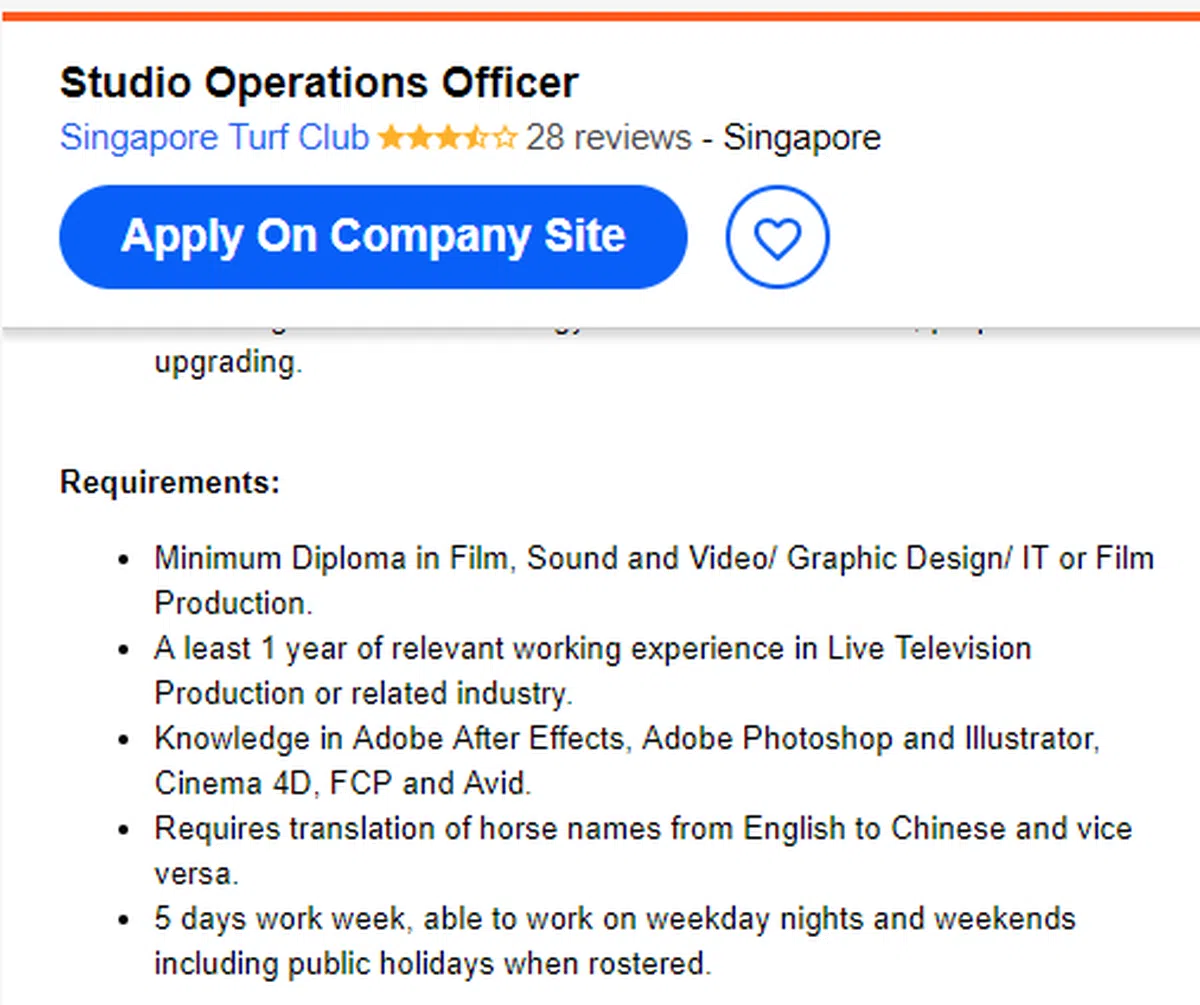Click the 1 year working experience line
The image size is (1200, 1005).
pos(592,648)
